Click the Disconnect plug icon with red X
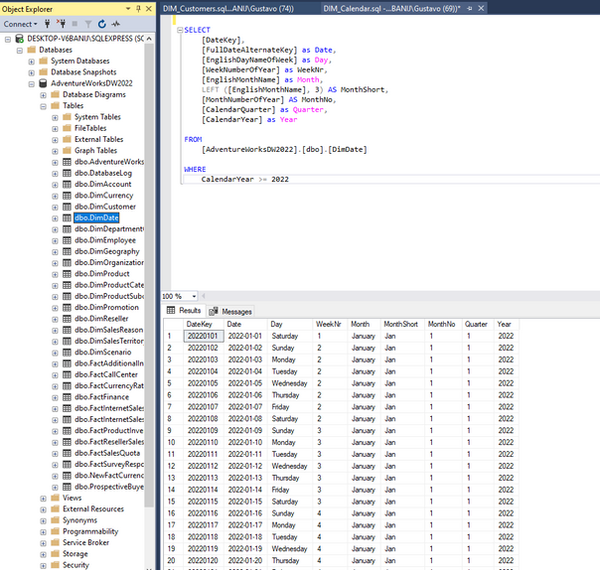 [x=61, y=24]
